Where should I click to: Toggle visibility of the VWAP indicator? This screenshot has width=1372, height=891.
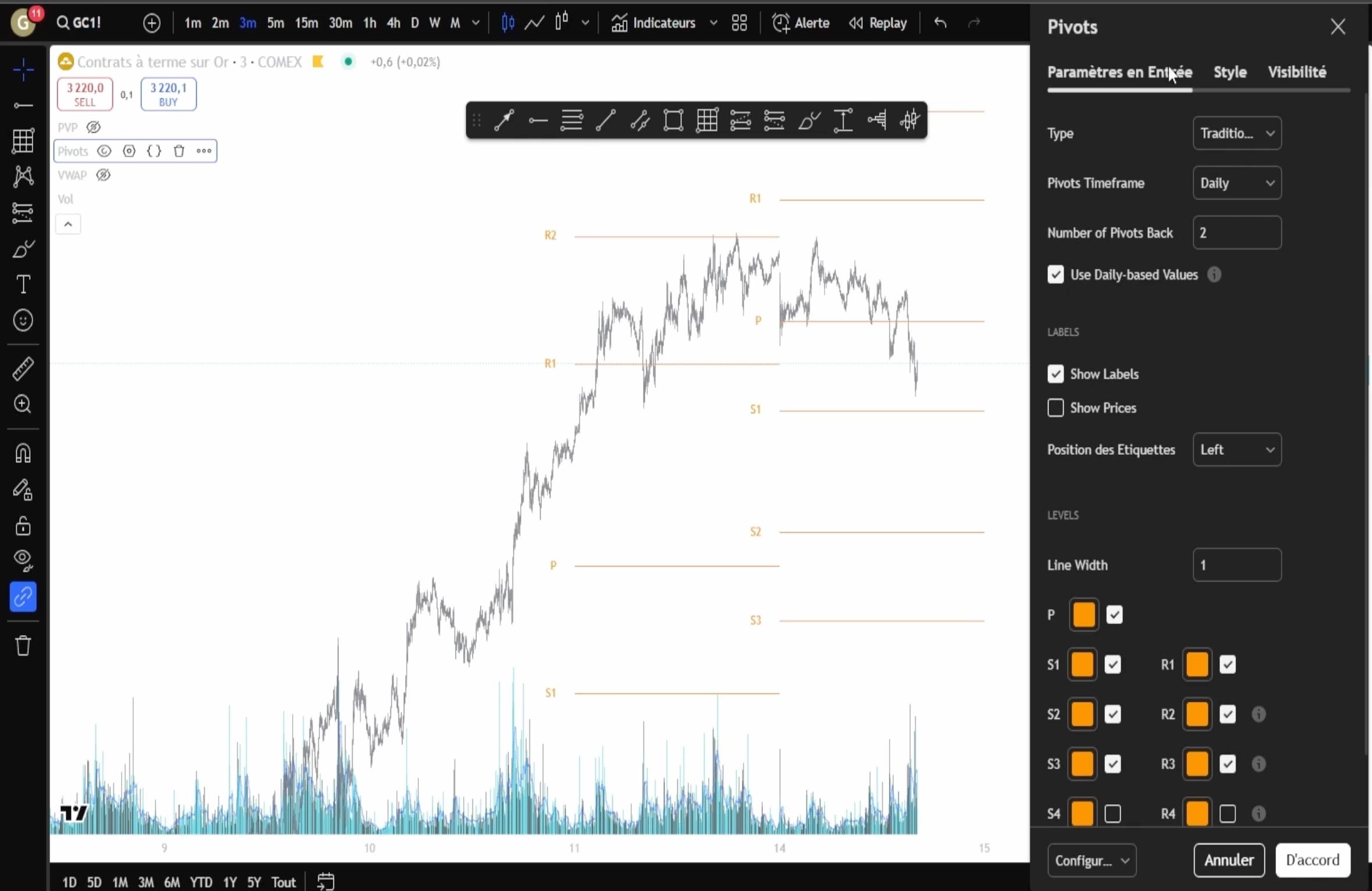coord(102,174)
